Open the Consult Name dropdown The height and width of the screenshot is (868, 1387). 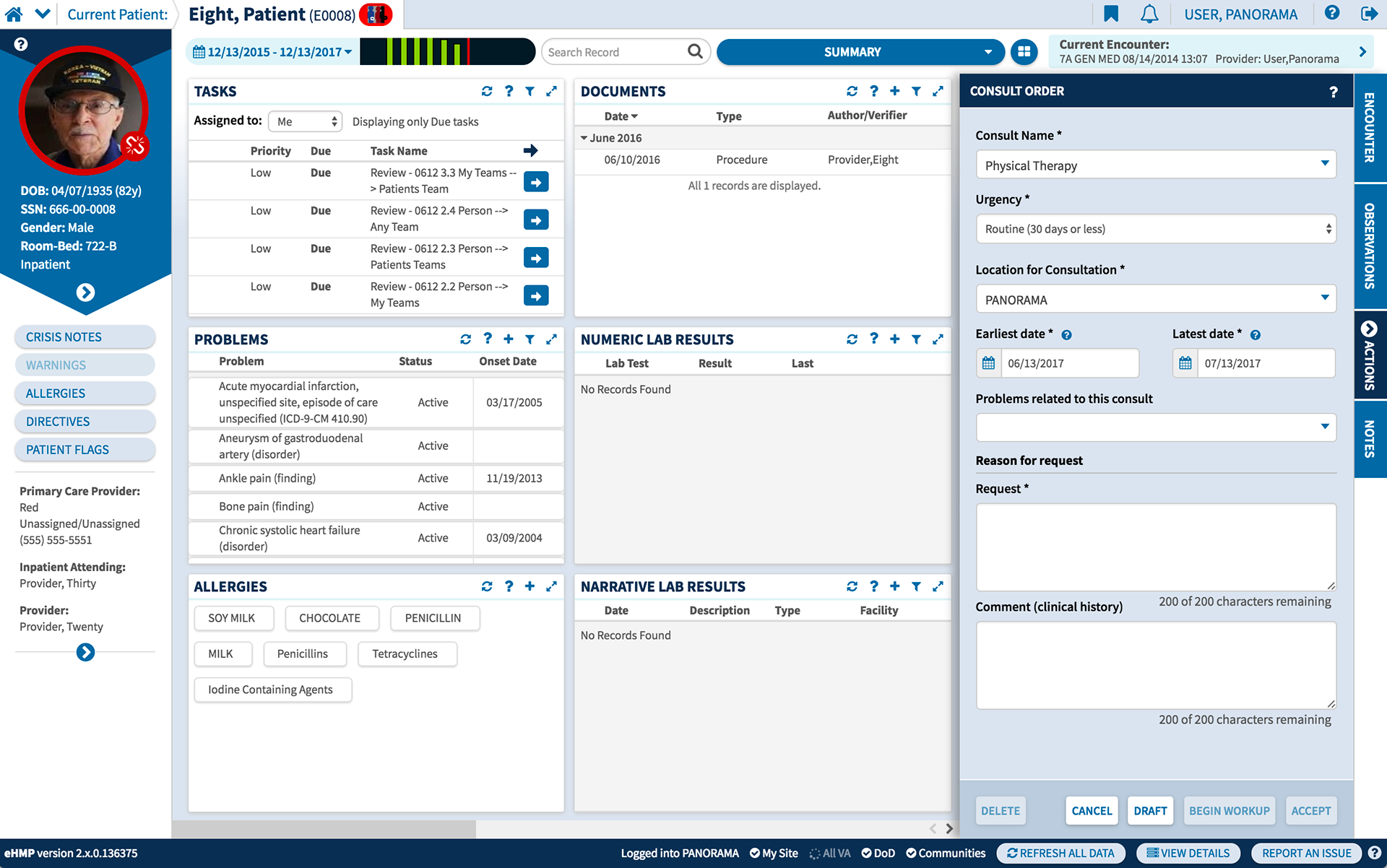(x=1155, y=165)
